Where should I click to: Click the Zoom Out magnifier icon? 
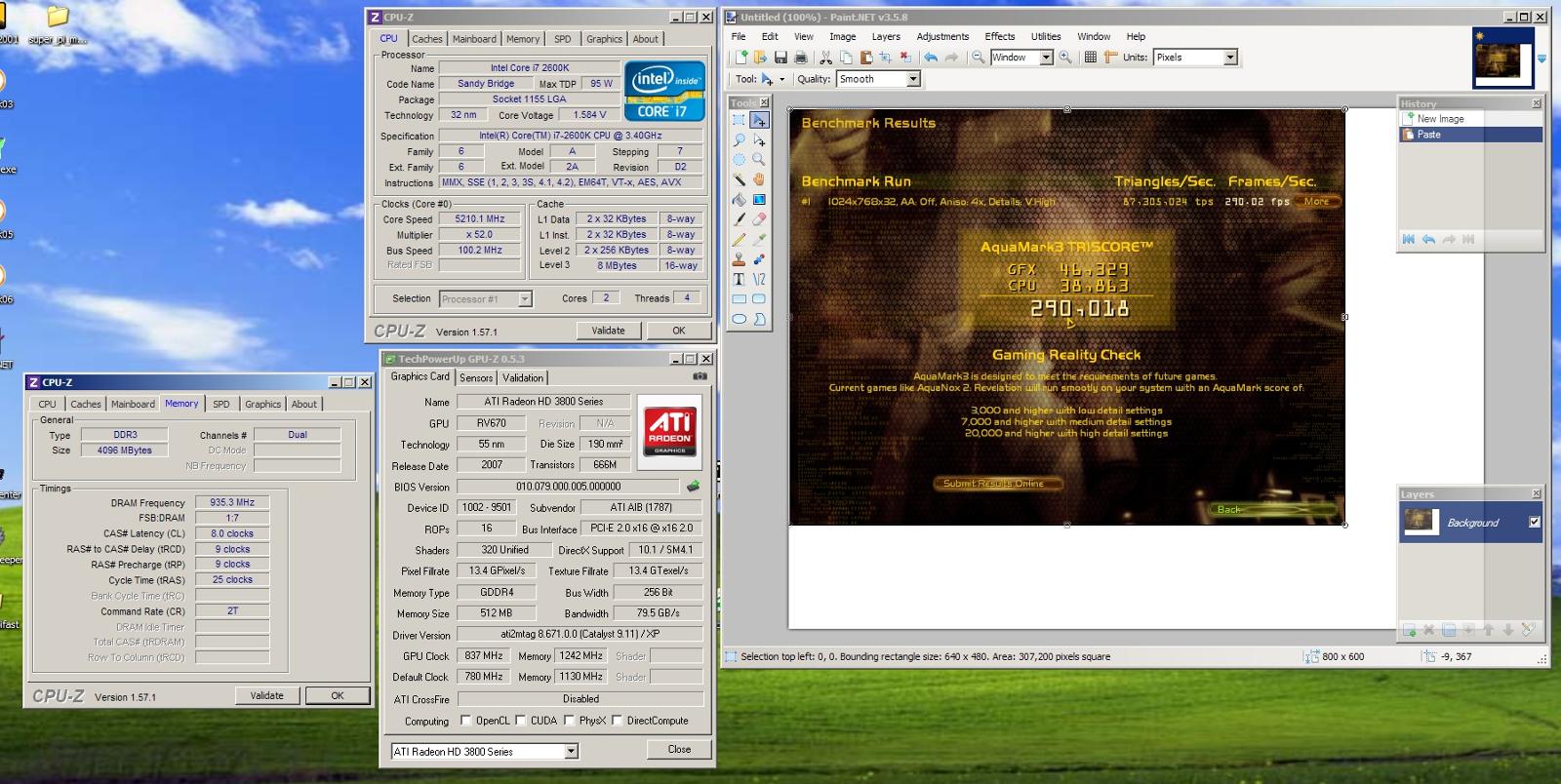point(978,58)
